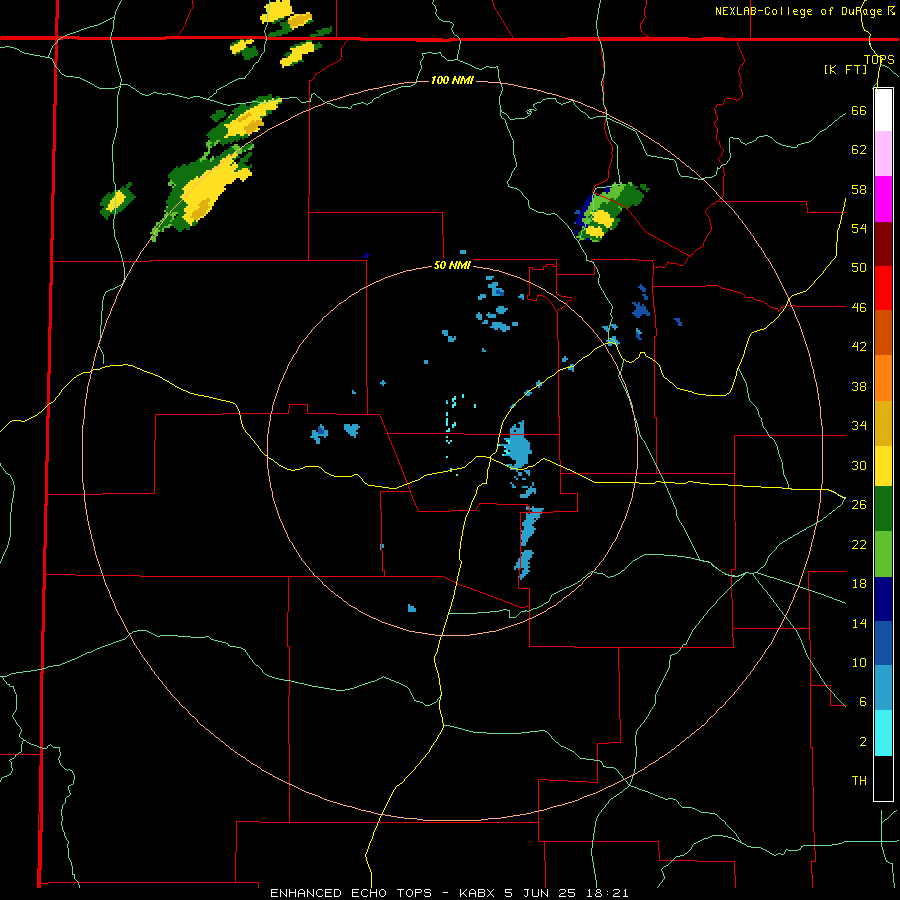The width and height of the screenshot is (900, 900).
Task: Click the 'TOPS' legend heading
Action: click(879, 59)
